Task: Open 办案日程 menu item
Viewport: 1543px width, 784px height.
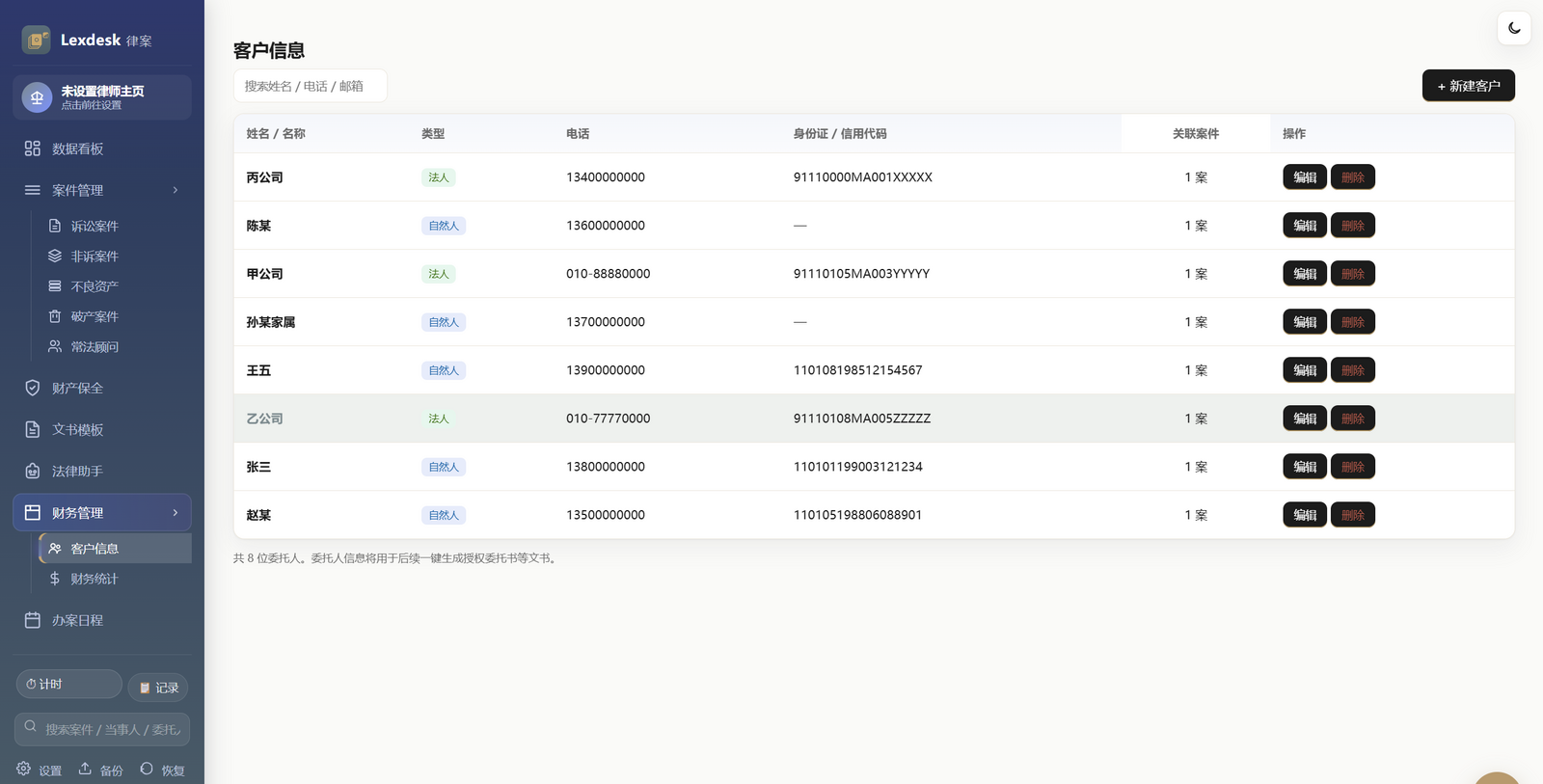Action: [x=102, y=620]
